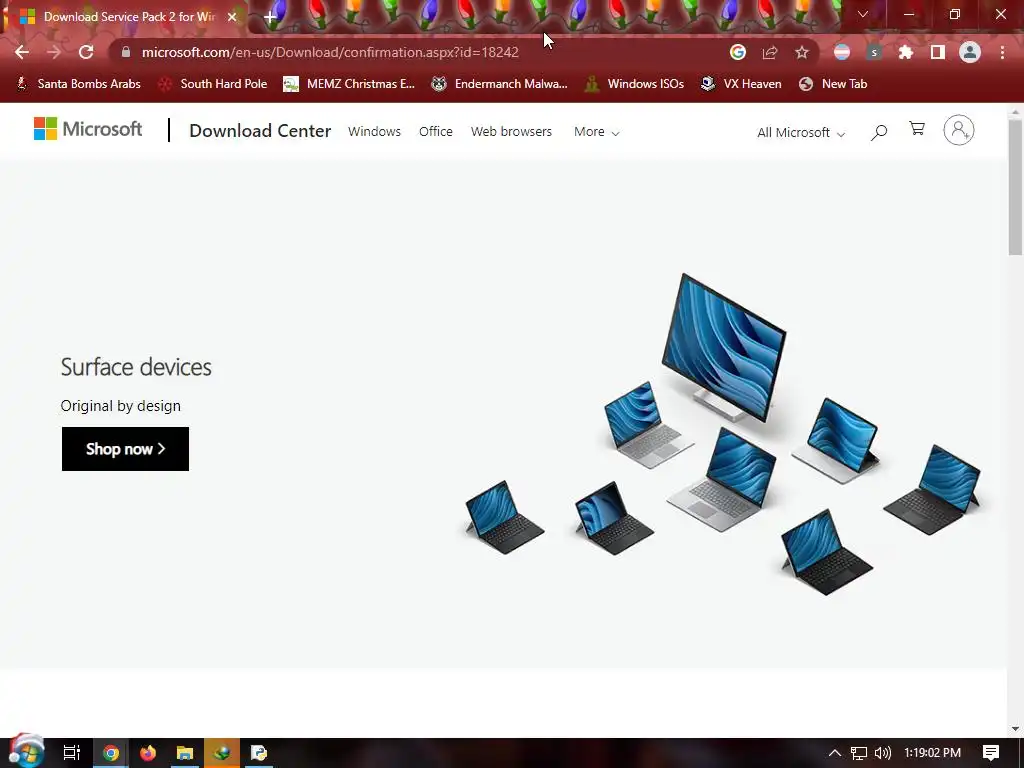Open the volume tray icon

882,753
